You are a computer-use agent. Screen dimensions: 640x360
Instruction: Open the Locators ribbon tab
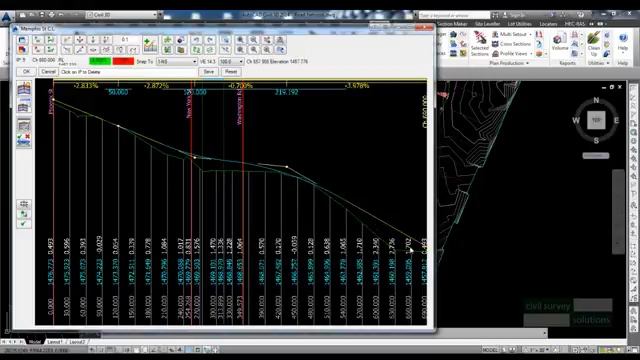(x=548, y=24)
